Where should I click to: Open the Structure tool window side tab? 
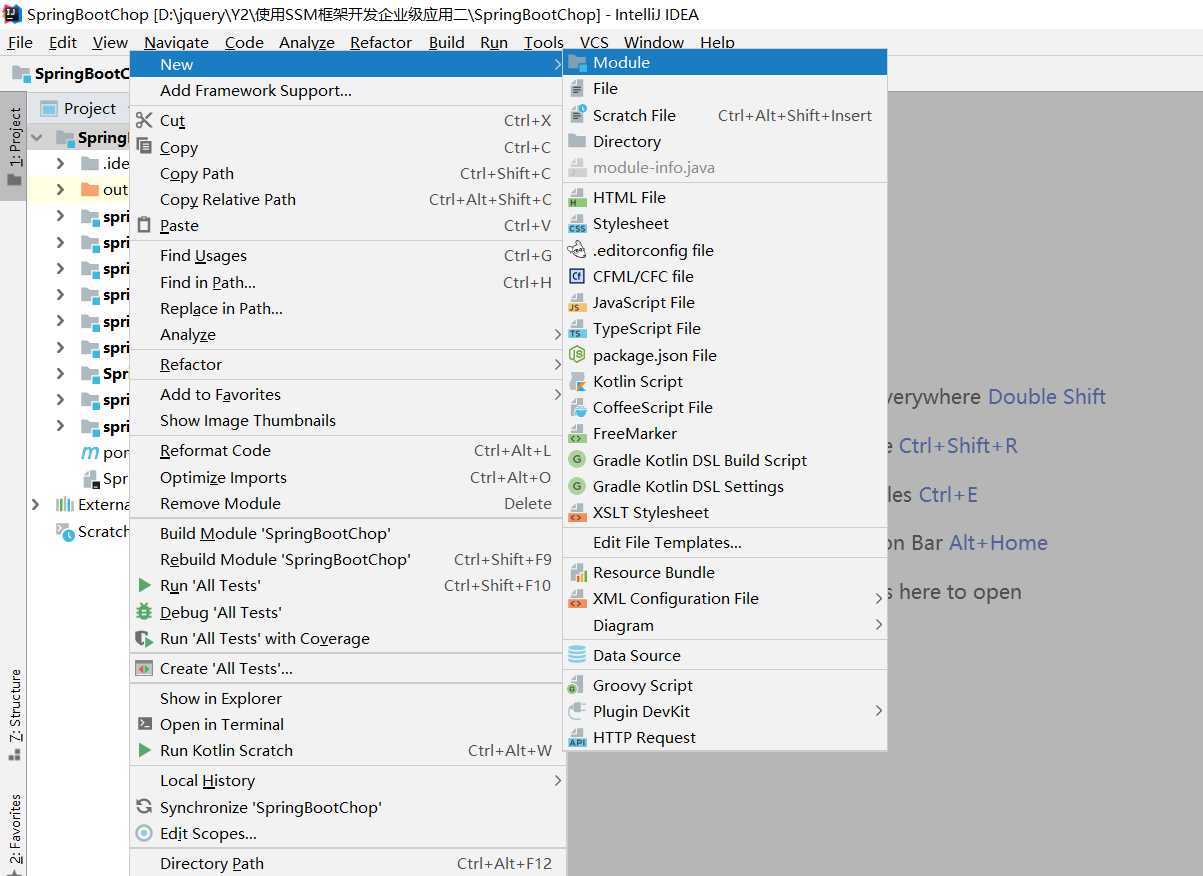point(14,714)
